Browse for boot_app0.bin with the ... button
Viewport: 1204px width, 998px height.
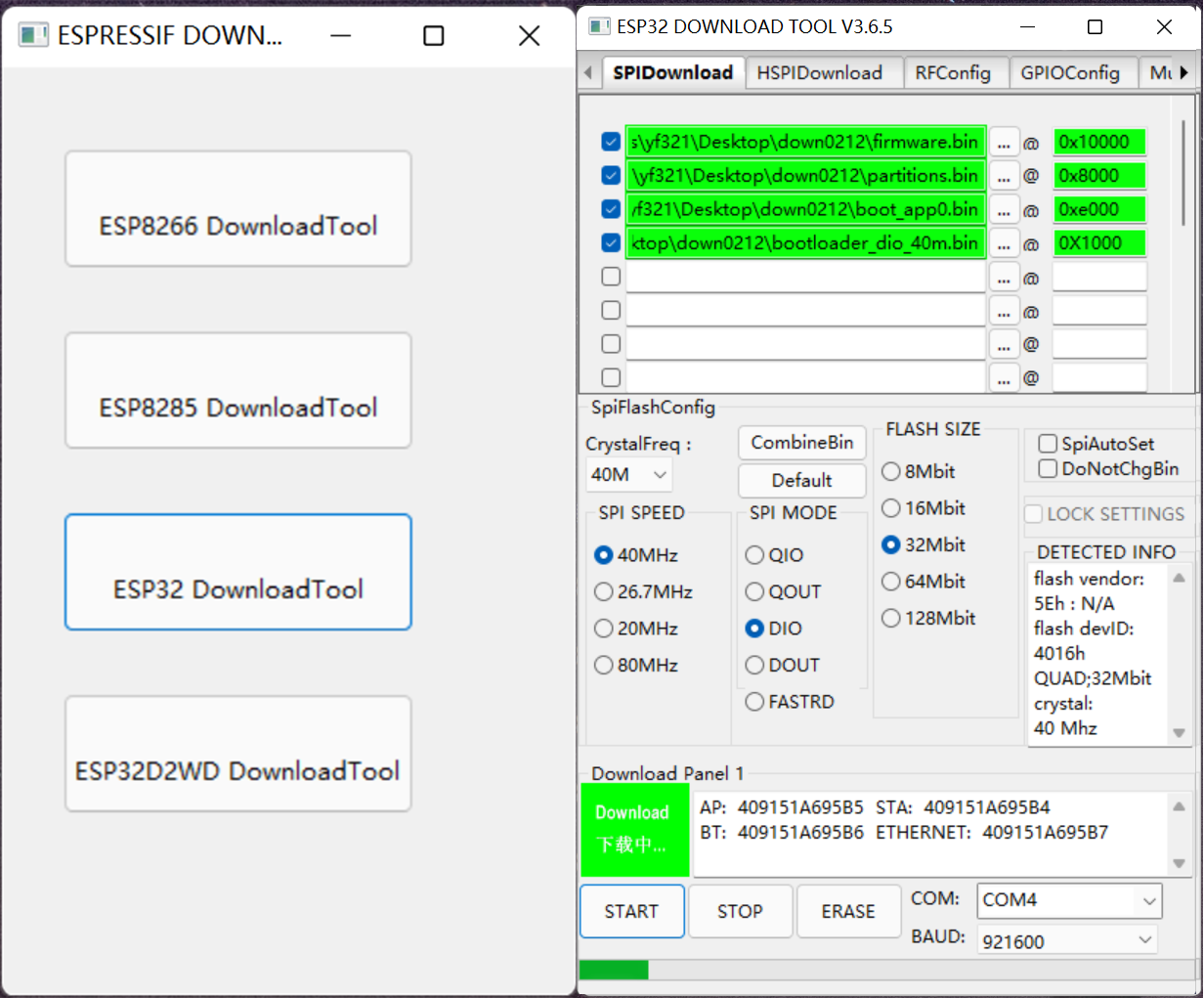[1004, 210]
